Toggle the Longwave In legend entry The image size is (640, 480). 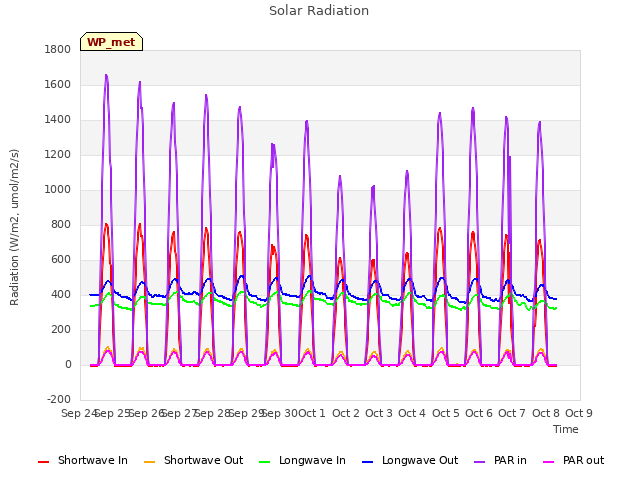(x=302, y=461)
